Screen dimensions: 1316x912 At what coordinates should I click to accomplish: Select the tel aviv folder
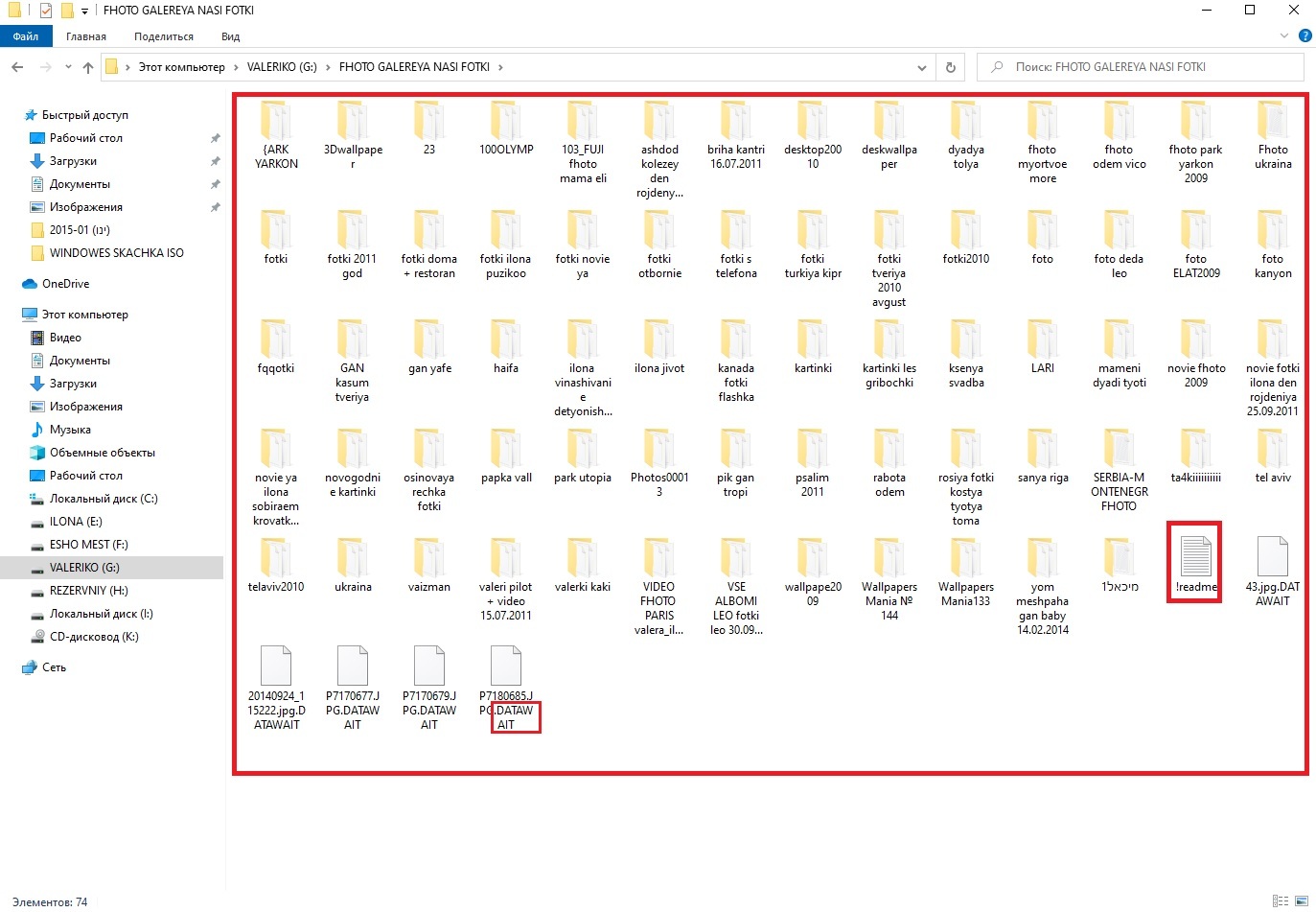1273,456
